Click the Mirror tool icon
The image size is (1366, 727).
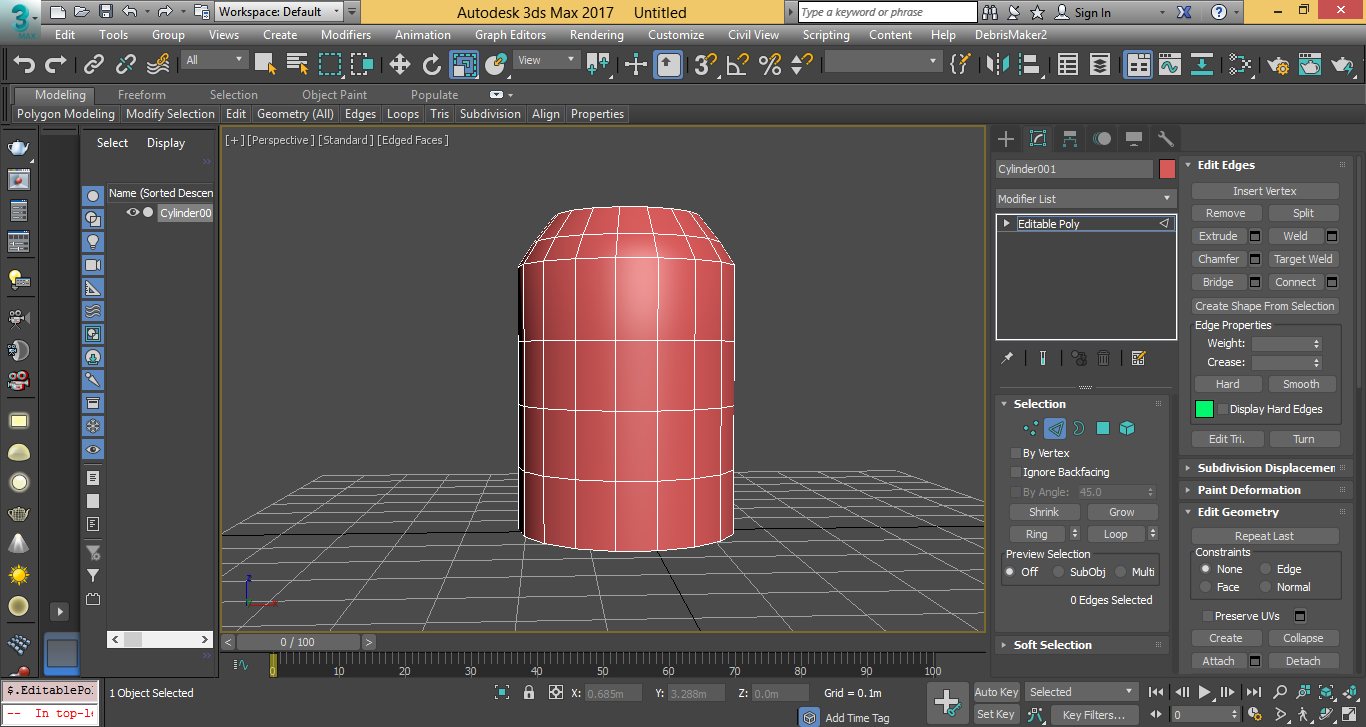click(998, 64)
